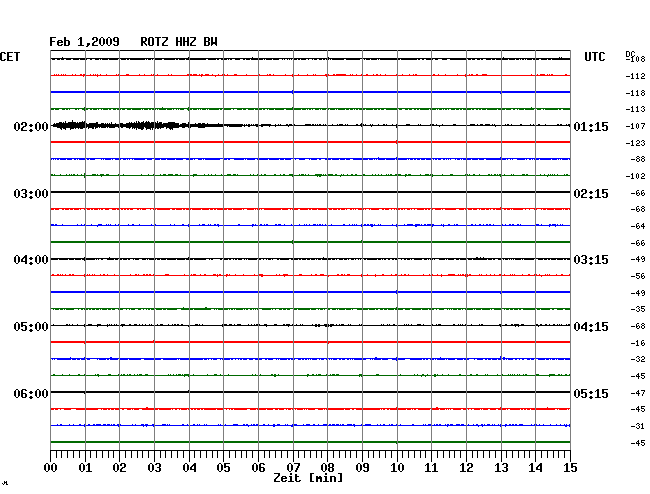The width and height of the screenshot is (650, 494).
Task: Click the CET time label '04:00'
Action: pyautogui.click(x=31, y=260)
